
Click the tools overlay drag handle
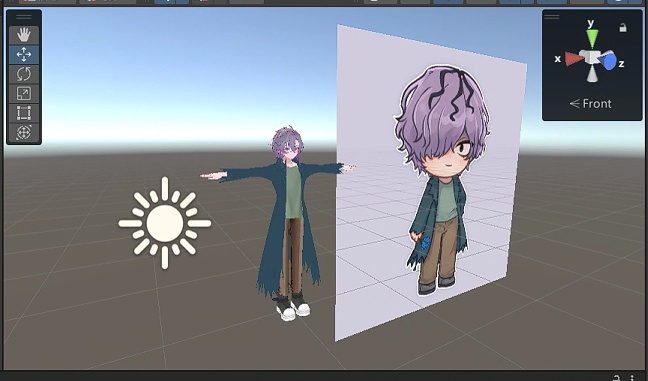pyautogui.click(x=24, y=17)
